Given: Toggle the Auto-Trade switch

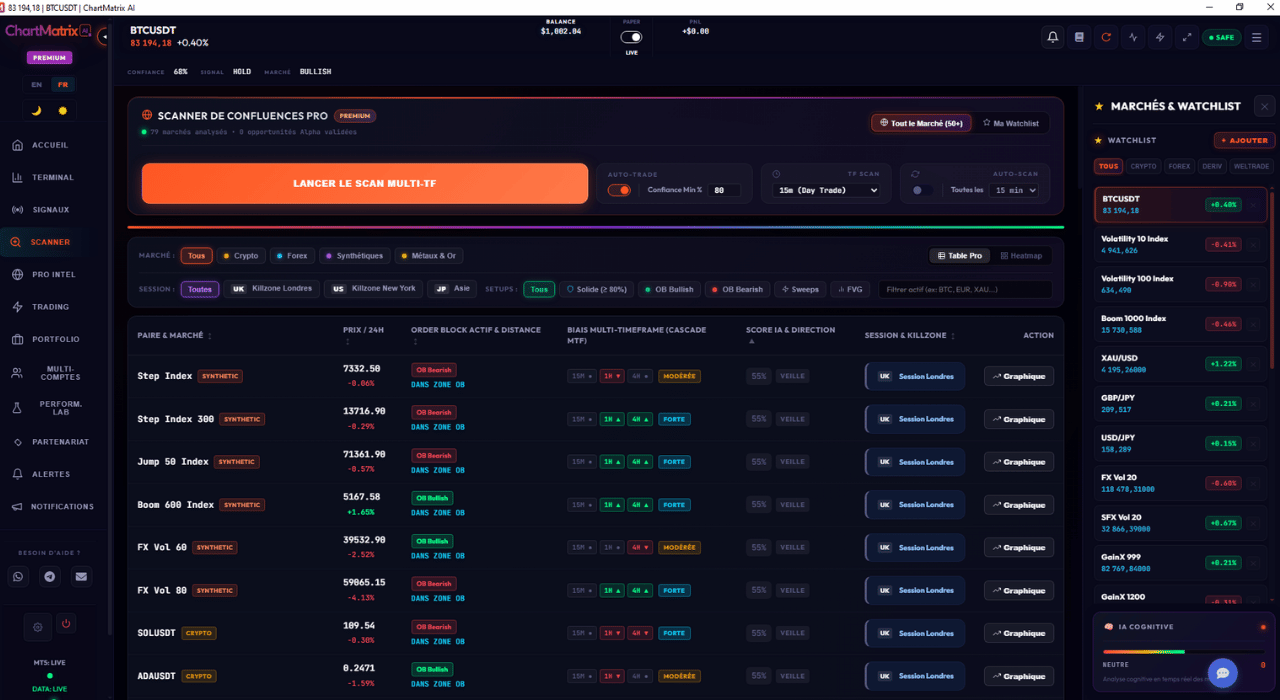Looking at the screenshot, I should [x=619, y=190].
